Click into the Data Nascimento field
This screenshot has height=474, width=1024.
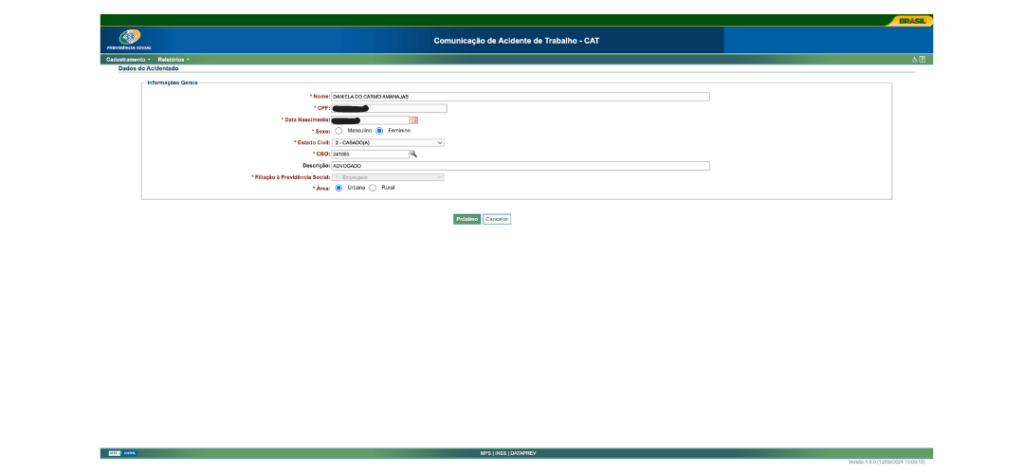370,120
